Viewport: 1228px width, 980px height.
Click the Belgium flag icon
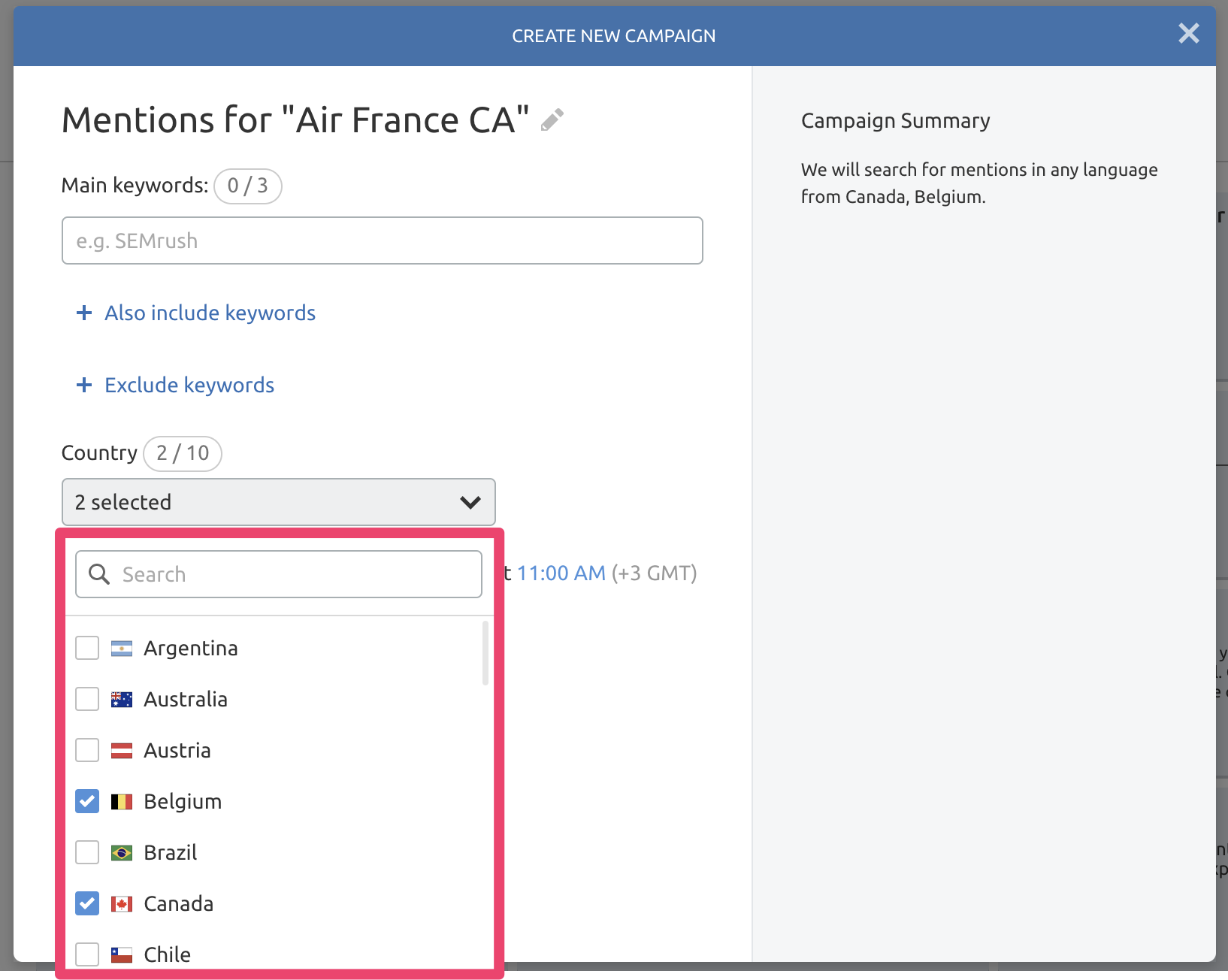point(122,801)
